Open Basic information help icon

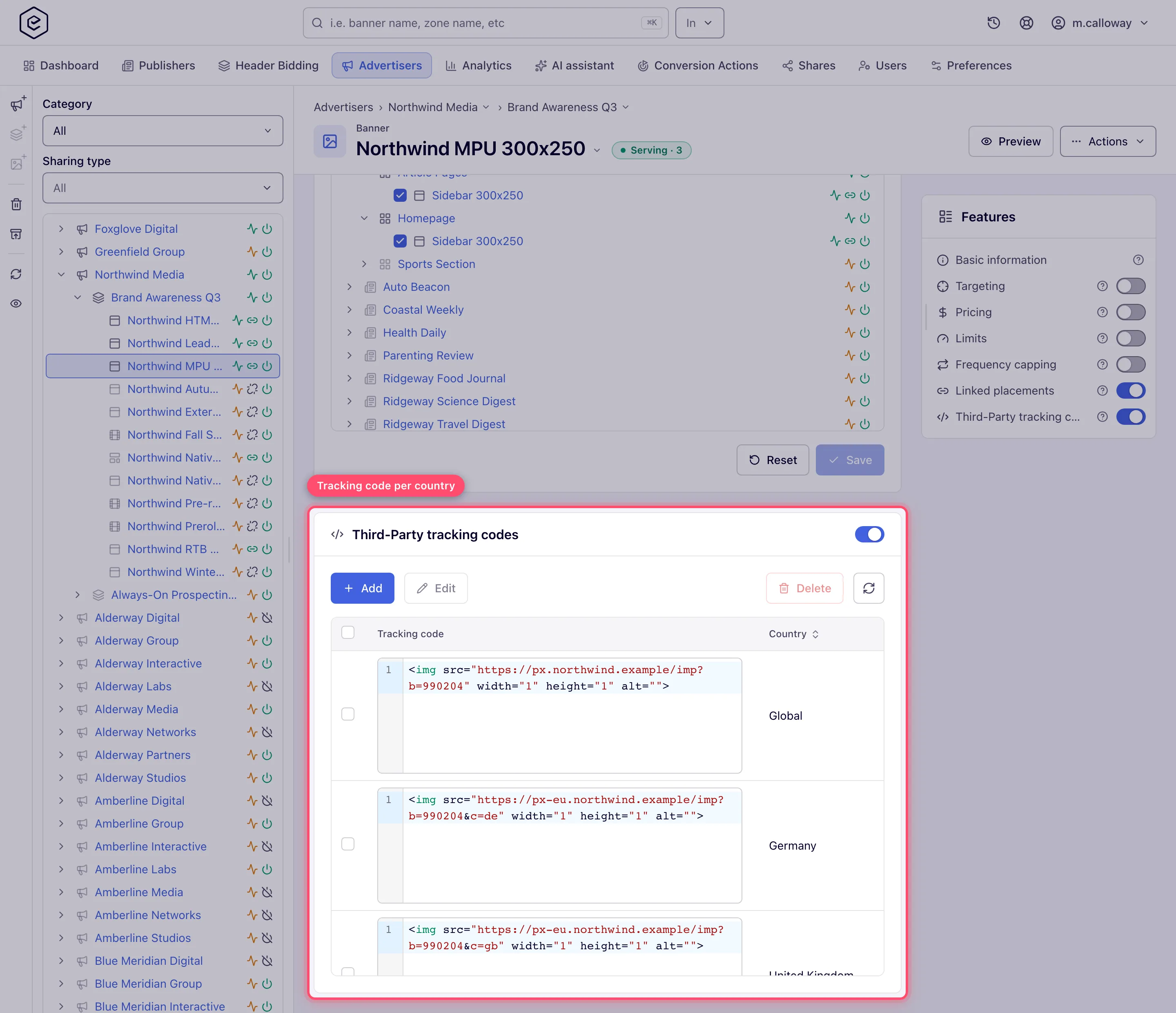(1138, 260)
